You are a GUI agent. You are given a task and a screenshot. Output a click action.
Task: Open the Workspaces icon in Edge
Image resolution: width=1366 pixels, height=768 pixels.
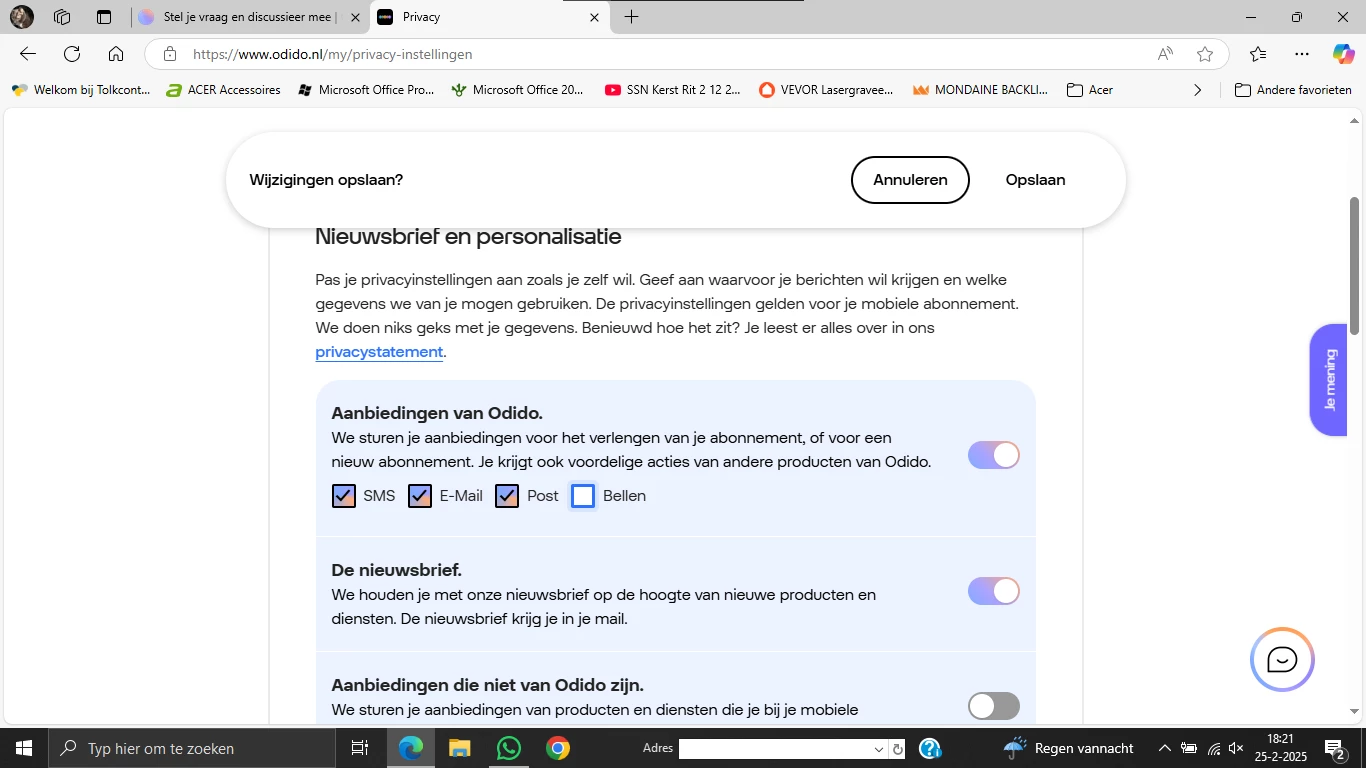pos(62,17)
